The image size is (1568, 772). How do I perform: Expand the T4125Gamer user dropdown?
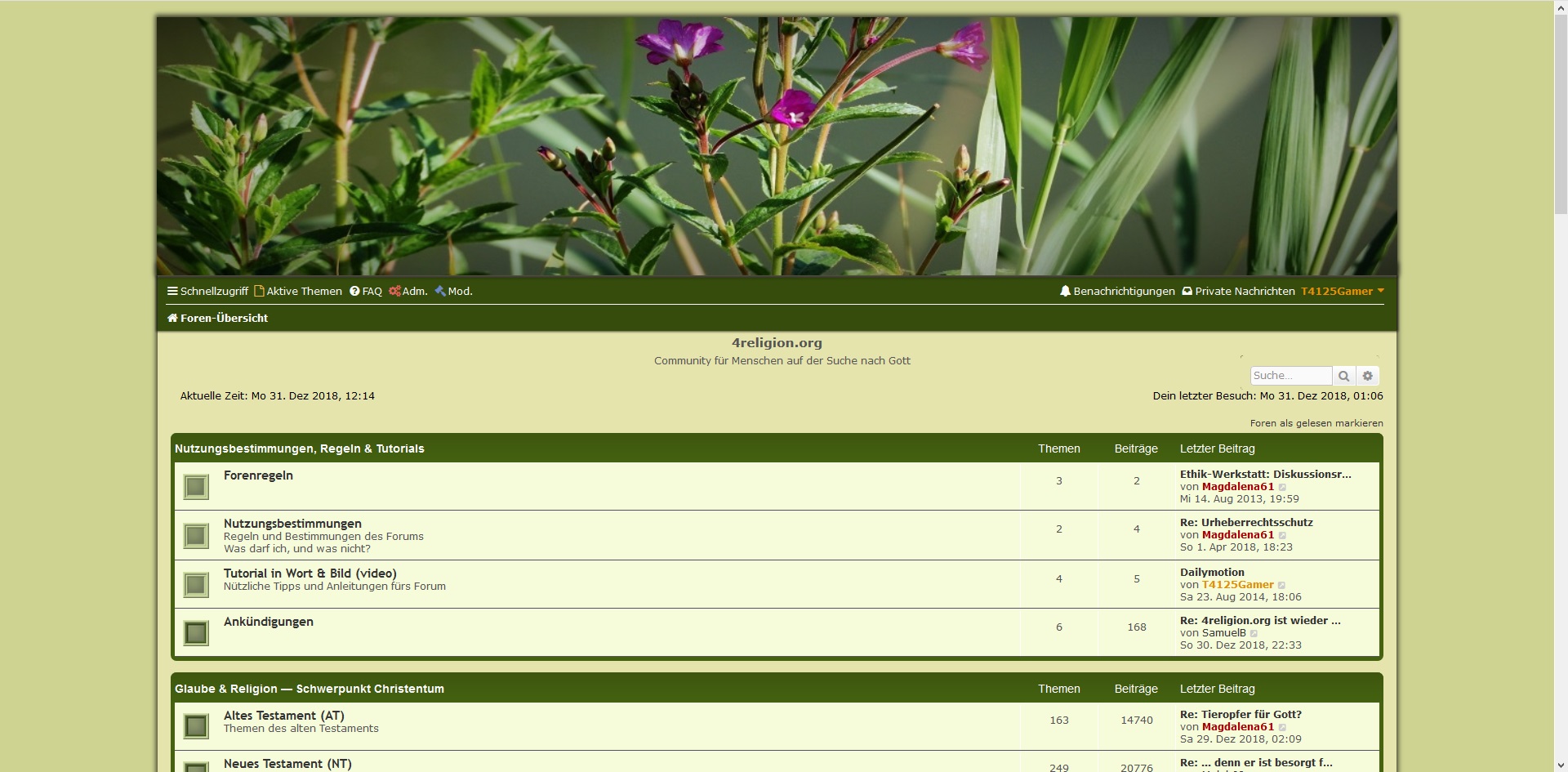click(1342, 291)
